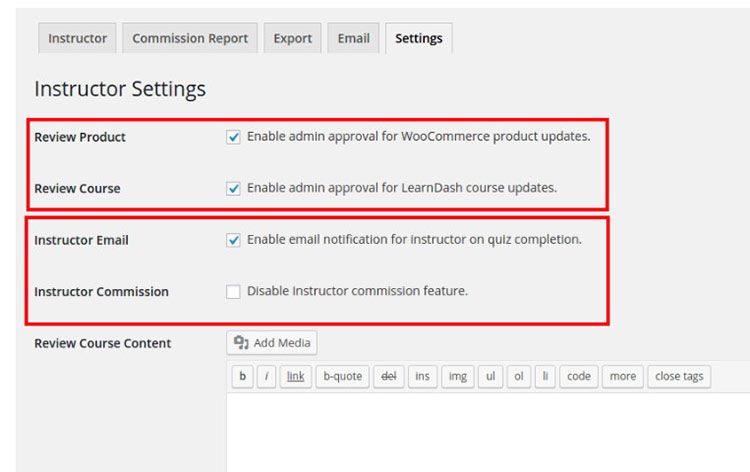Open the Export tab
The height and width of the screenshot is (472, 750).
(x=292, y=39)
